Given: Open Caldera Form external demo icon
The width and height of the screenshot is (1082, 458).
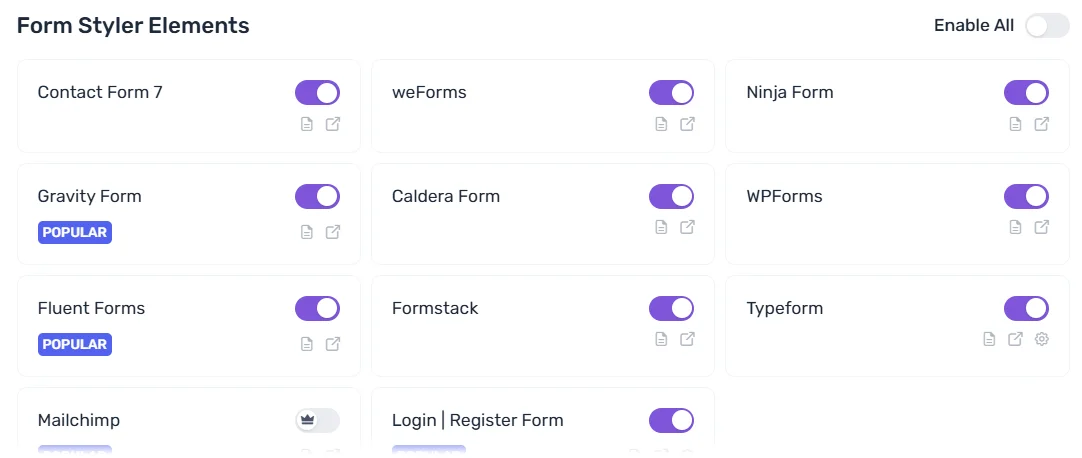Looking at the screenshot, I should [x=688, y=227].
